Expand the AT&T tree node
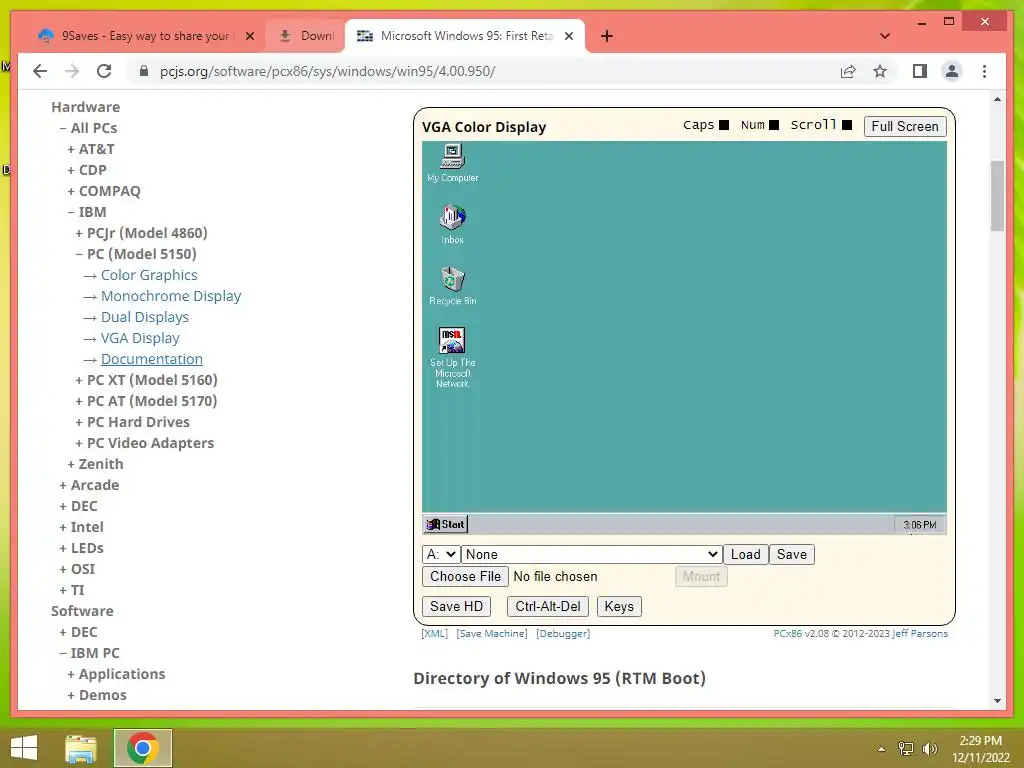 pos(91,149)
